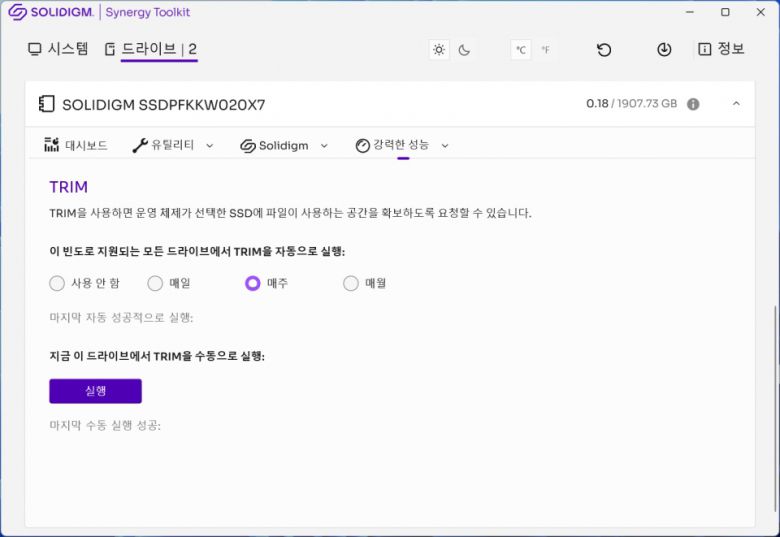
Task: Minimize the Synergy Toolkit window
Action: 690,12
